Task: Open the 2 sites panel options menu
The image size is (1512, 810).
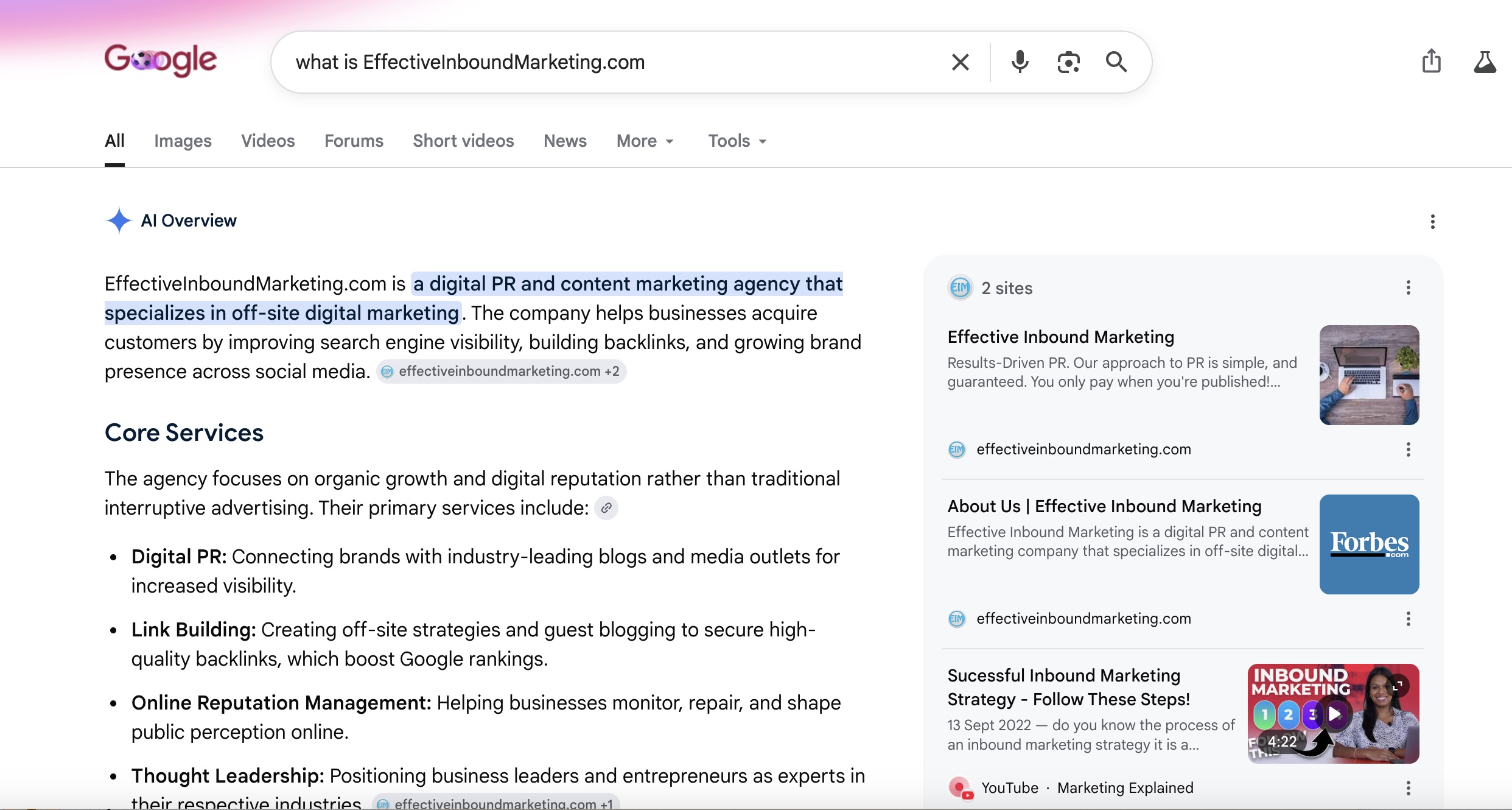Action: [1408, 287]
